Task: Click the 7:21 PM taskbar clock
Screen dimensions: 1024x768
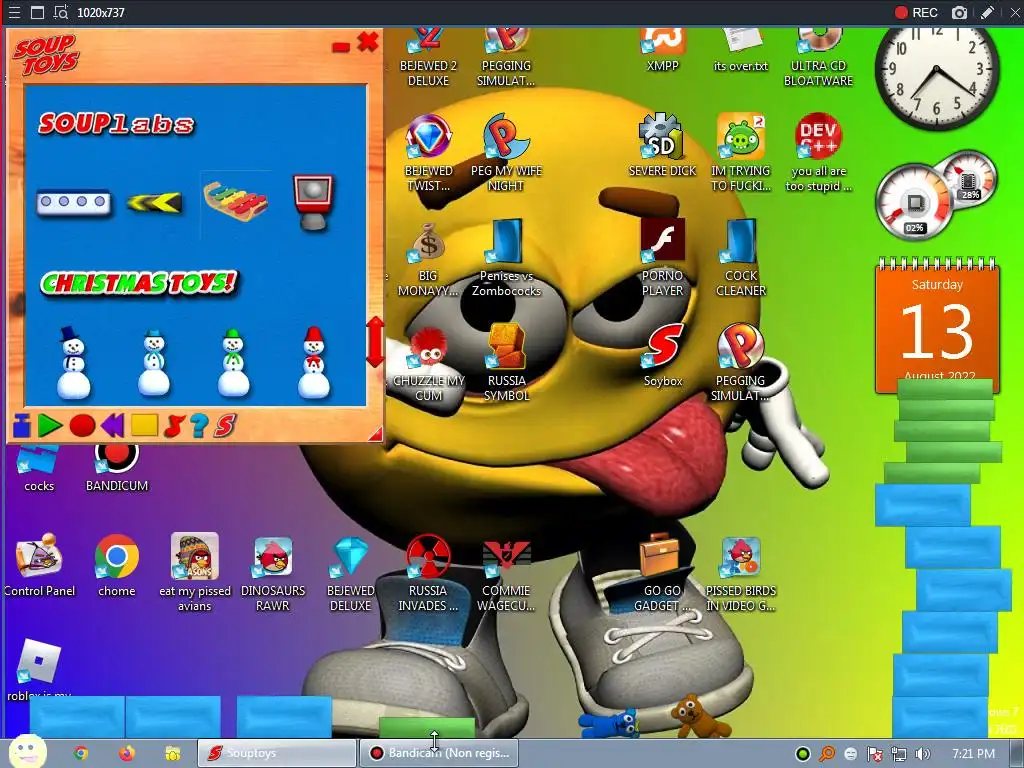Action: [x=973, y=754]
